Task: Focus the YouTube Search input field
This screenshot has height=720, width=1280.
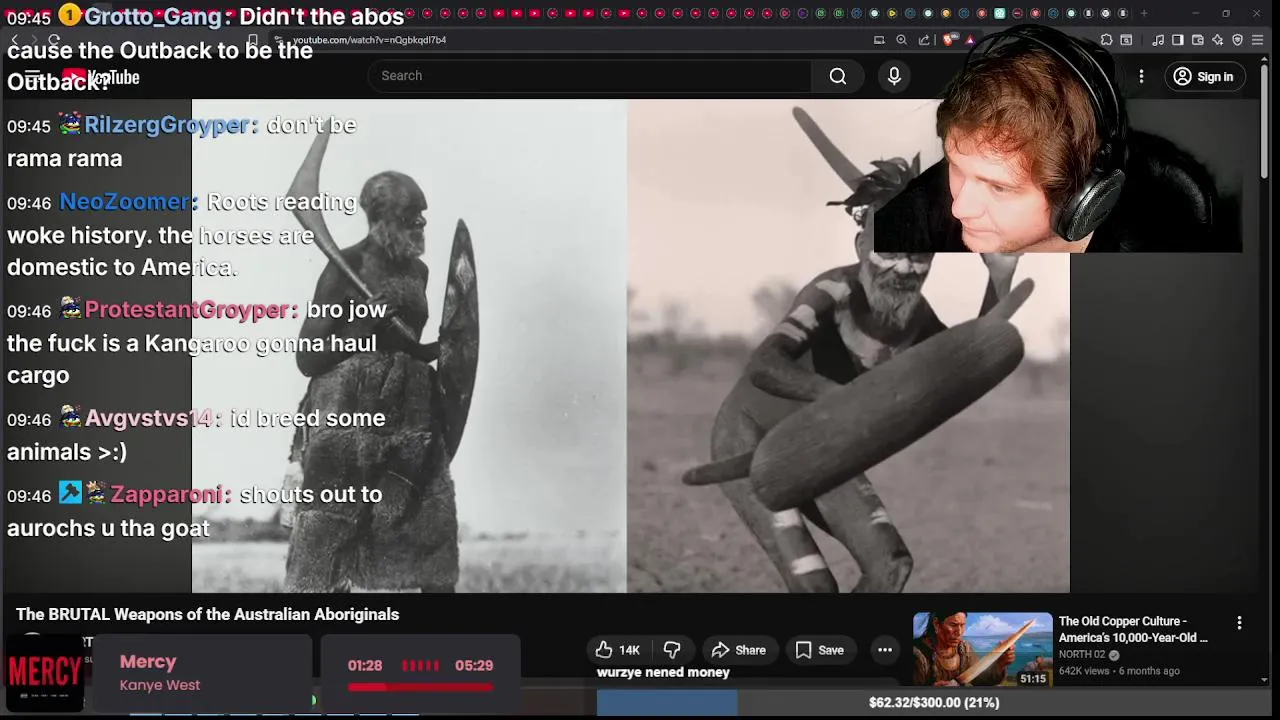Action: [x=590, y=76]
